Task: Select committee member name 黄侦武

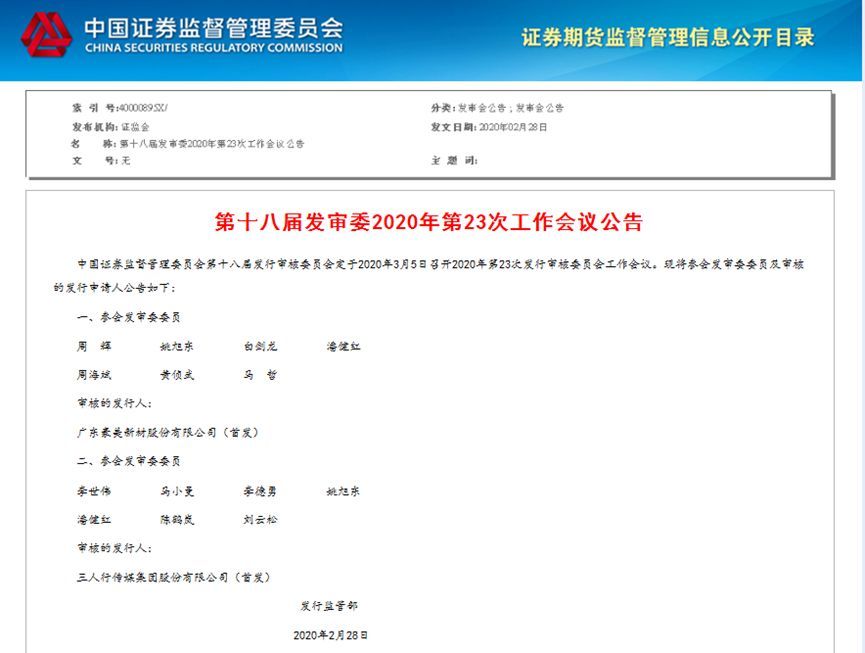Action: pyautogui.click(x=177, y=375)
